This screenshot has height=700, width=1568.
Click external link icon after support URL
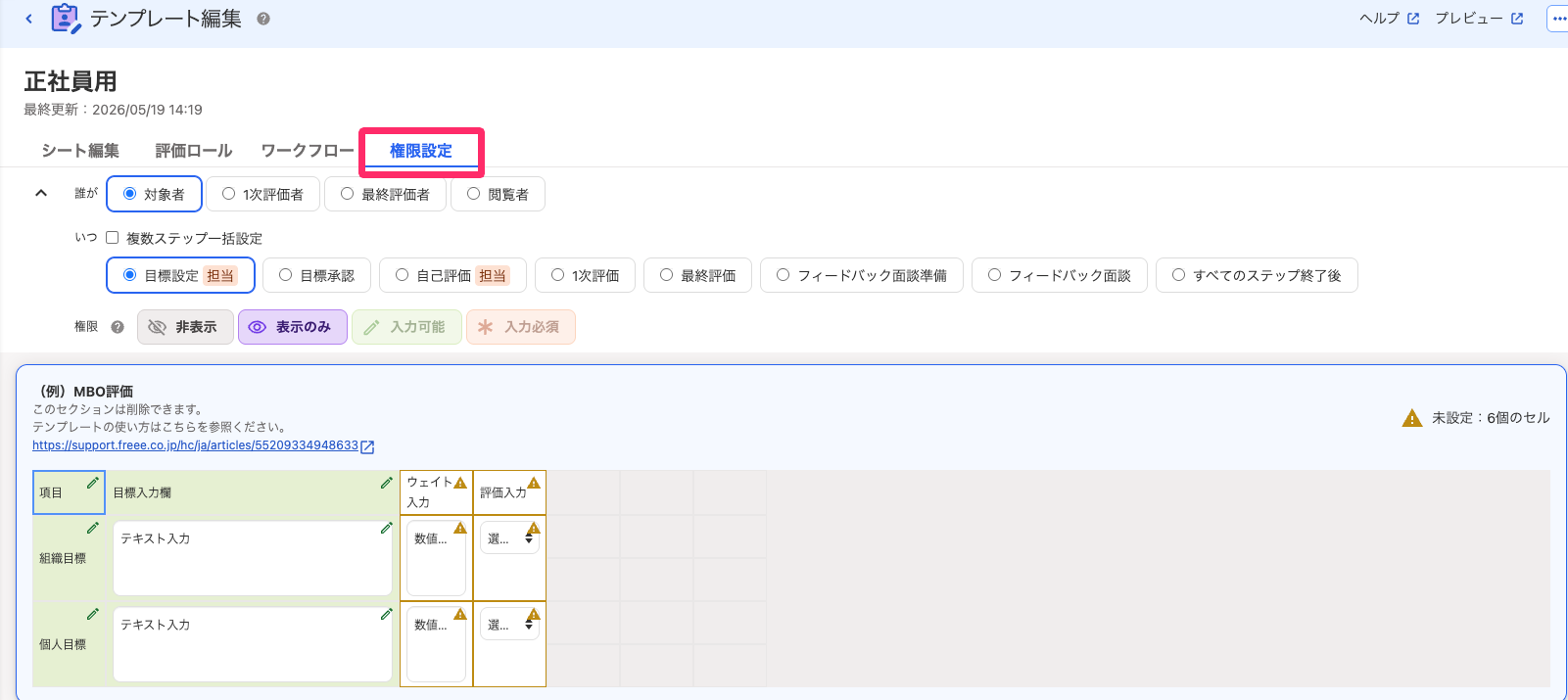point(367,446)
